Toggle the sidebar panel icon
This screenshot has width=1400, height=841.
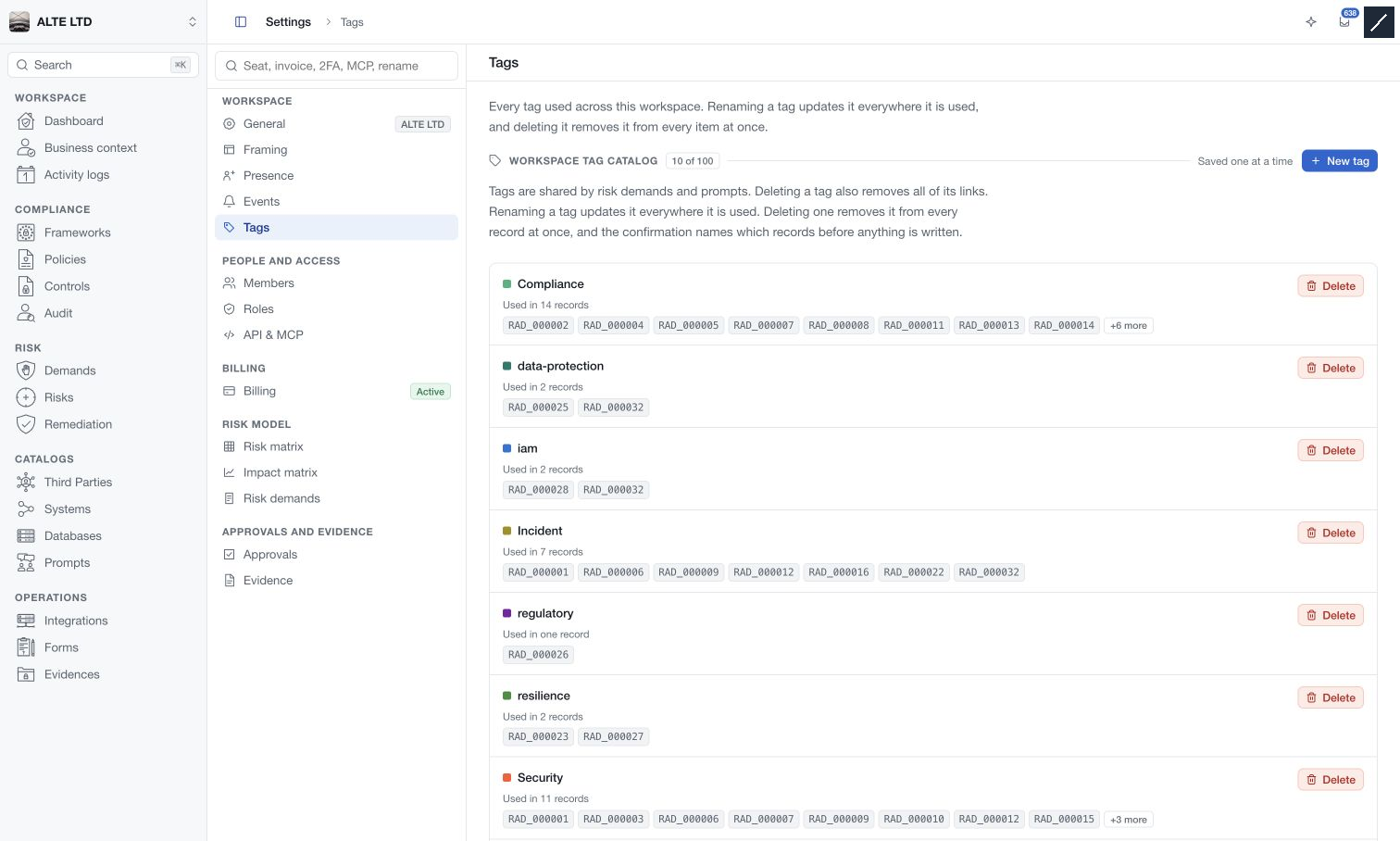click(x=241, y=21)
